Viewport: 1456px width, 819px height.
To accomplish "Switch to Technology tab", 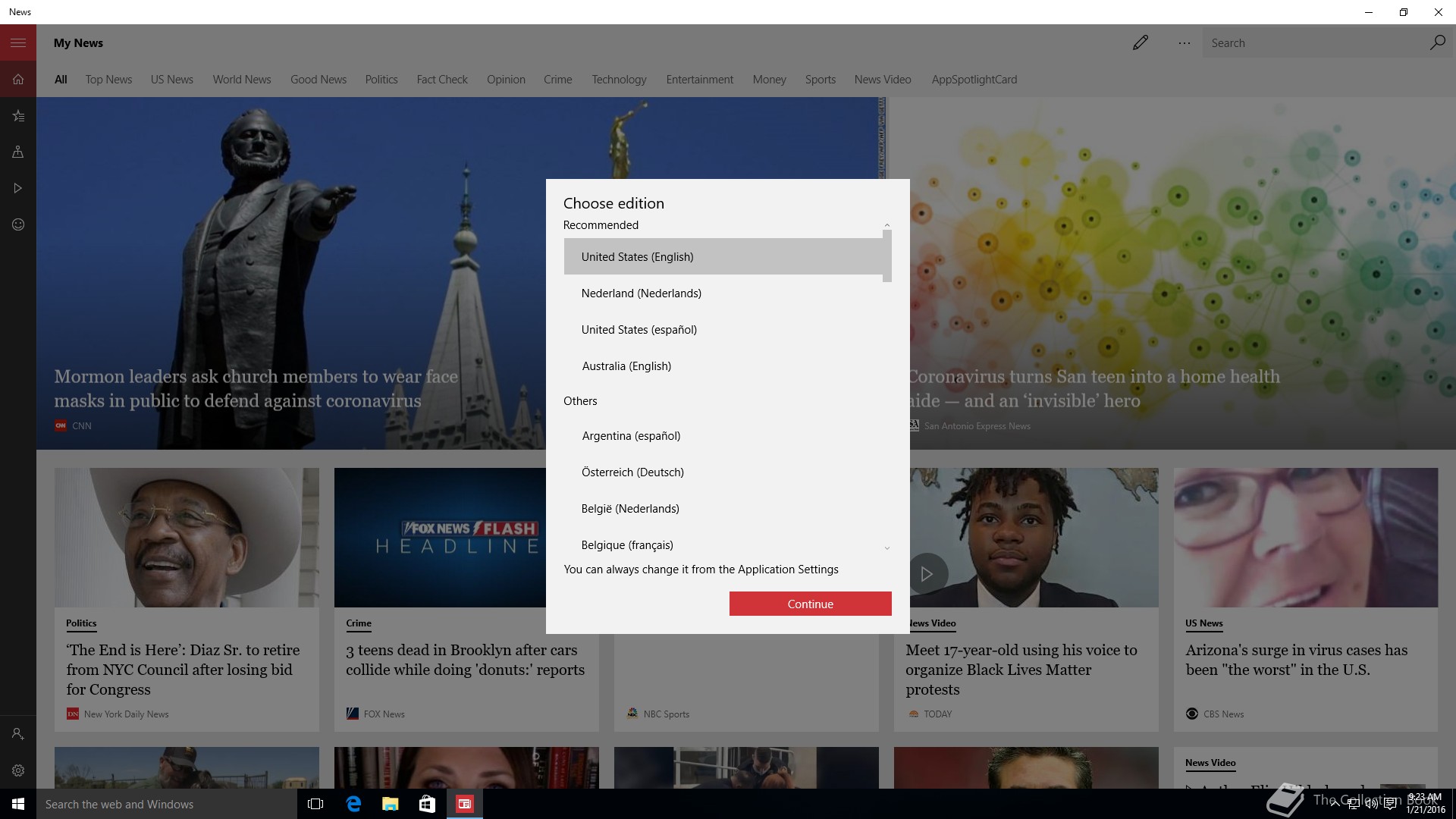I will pyautogui.click(x=620, y=80).
